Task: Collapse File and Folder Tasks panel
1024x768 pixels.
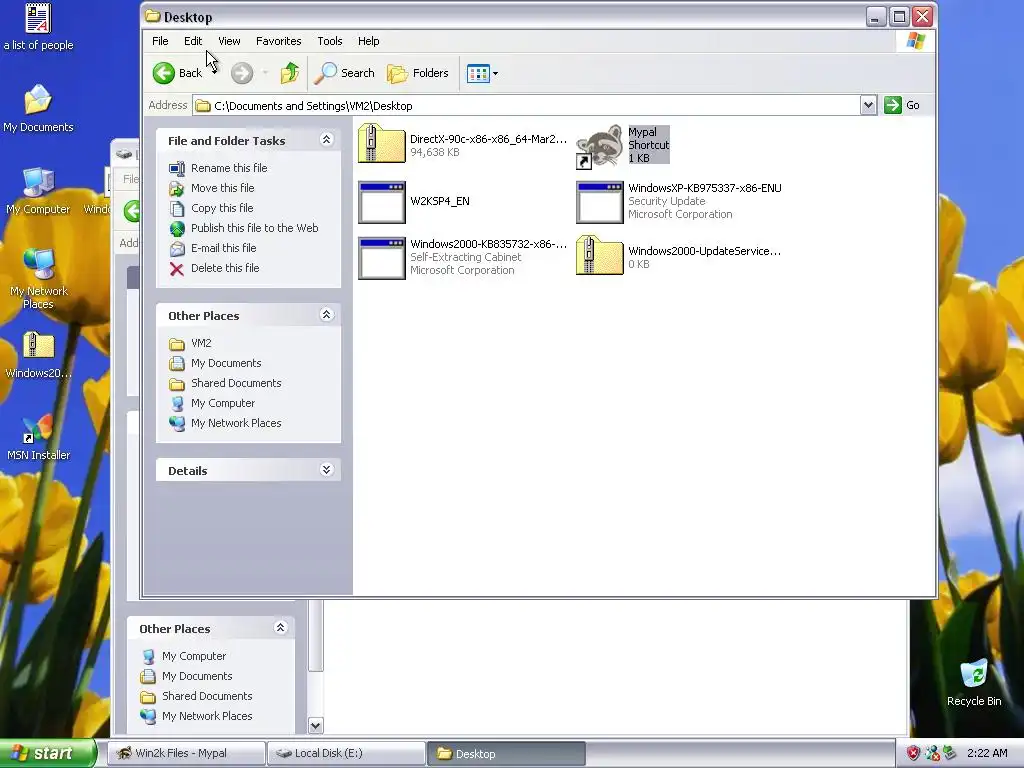Action: [x=327, y=139]
